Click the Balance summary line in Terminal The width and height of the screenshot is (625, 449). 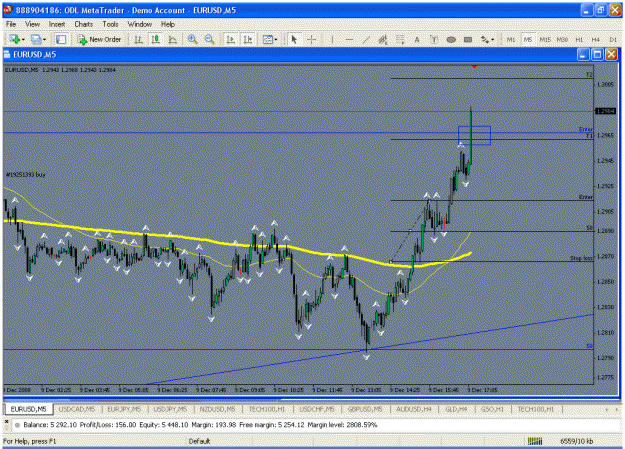200,425
